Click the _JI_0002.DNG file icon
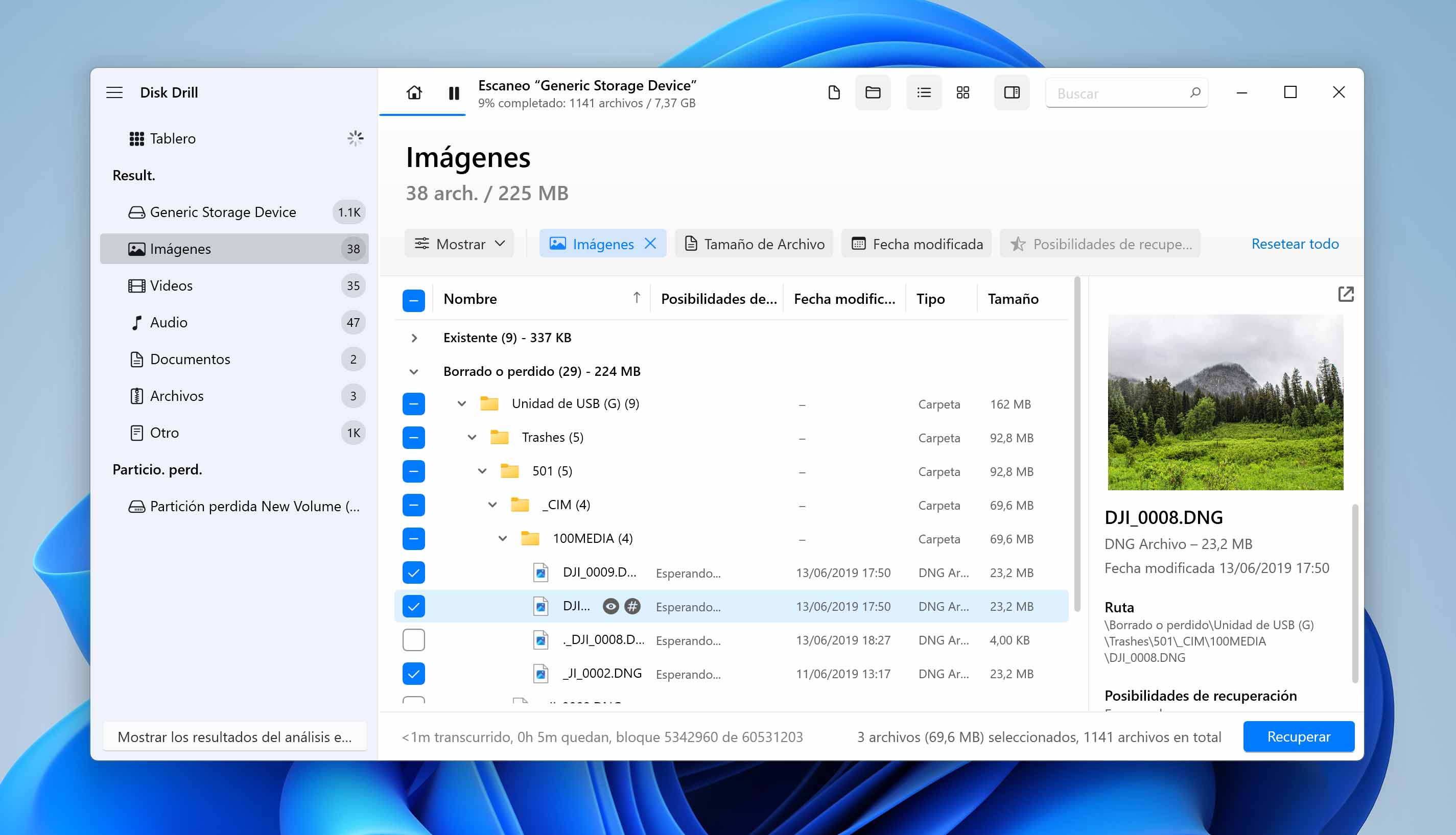The height and width of the screenshot is (835, 1456). coord(541,674)
